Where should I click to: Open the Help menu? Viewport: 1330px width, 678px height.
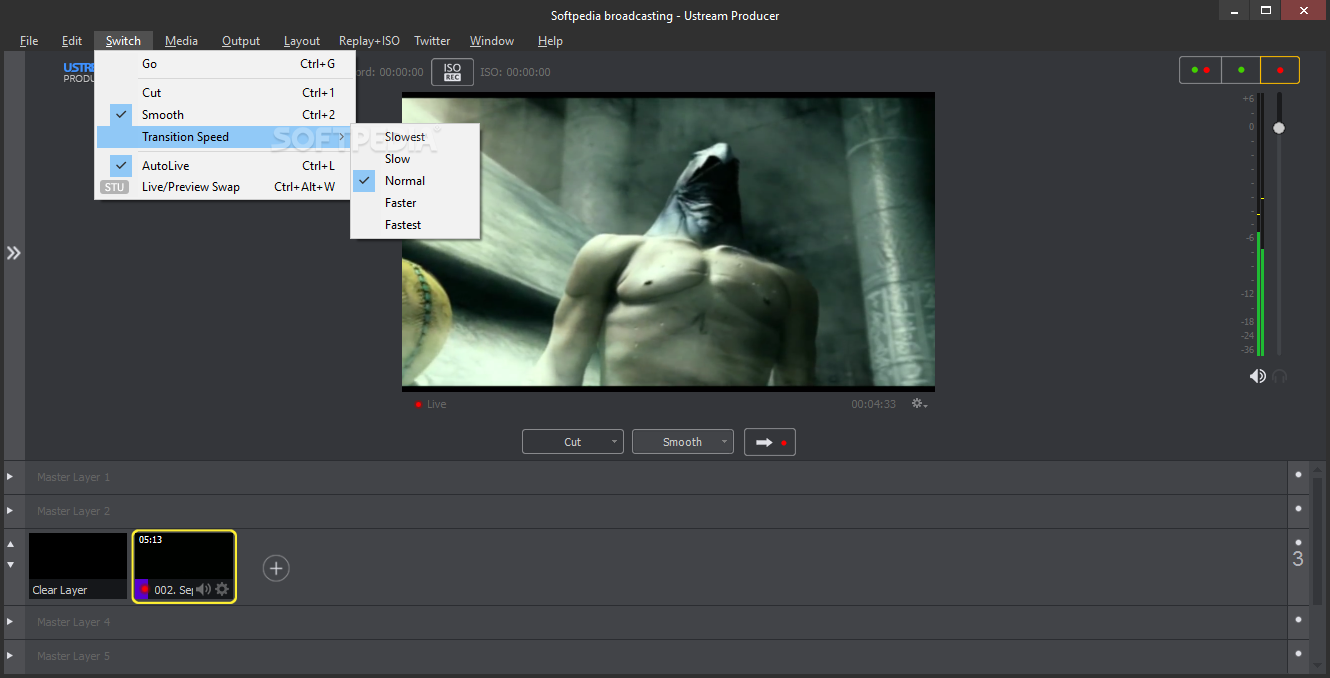tap(550, 41)
